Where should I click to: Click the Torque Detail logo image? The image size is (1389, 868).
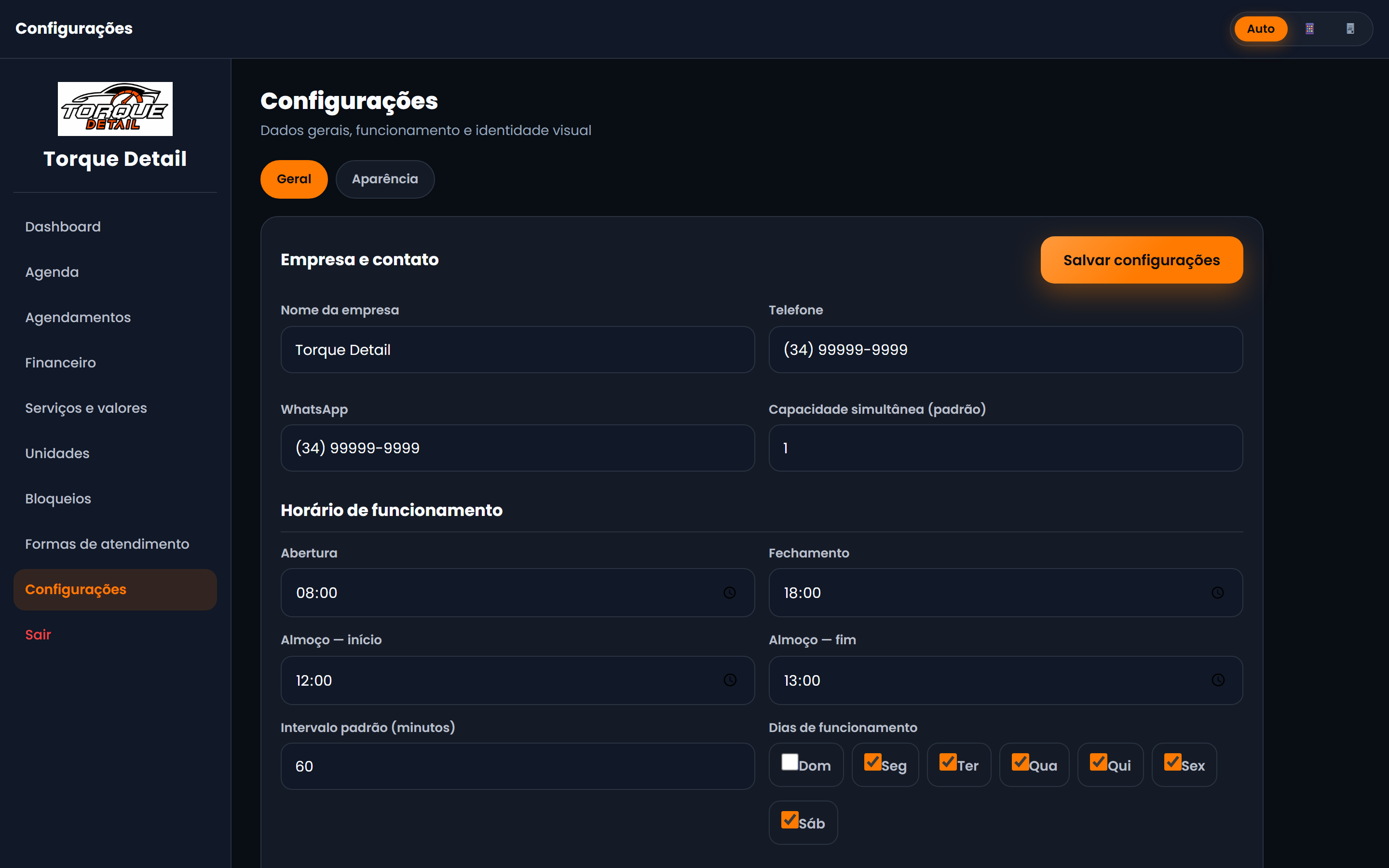pyautogui.click(x=115, y=109)
